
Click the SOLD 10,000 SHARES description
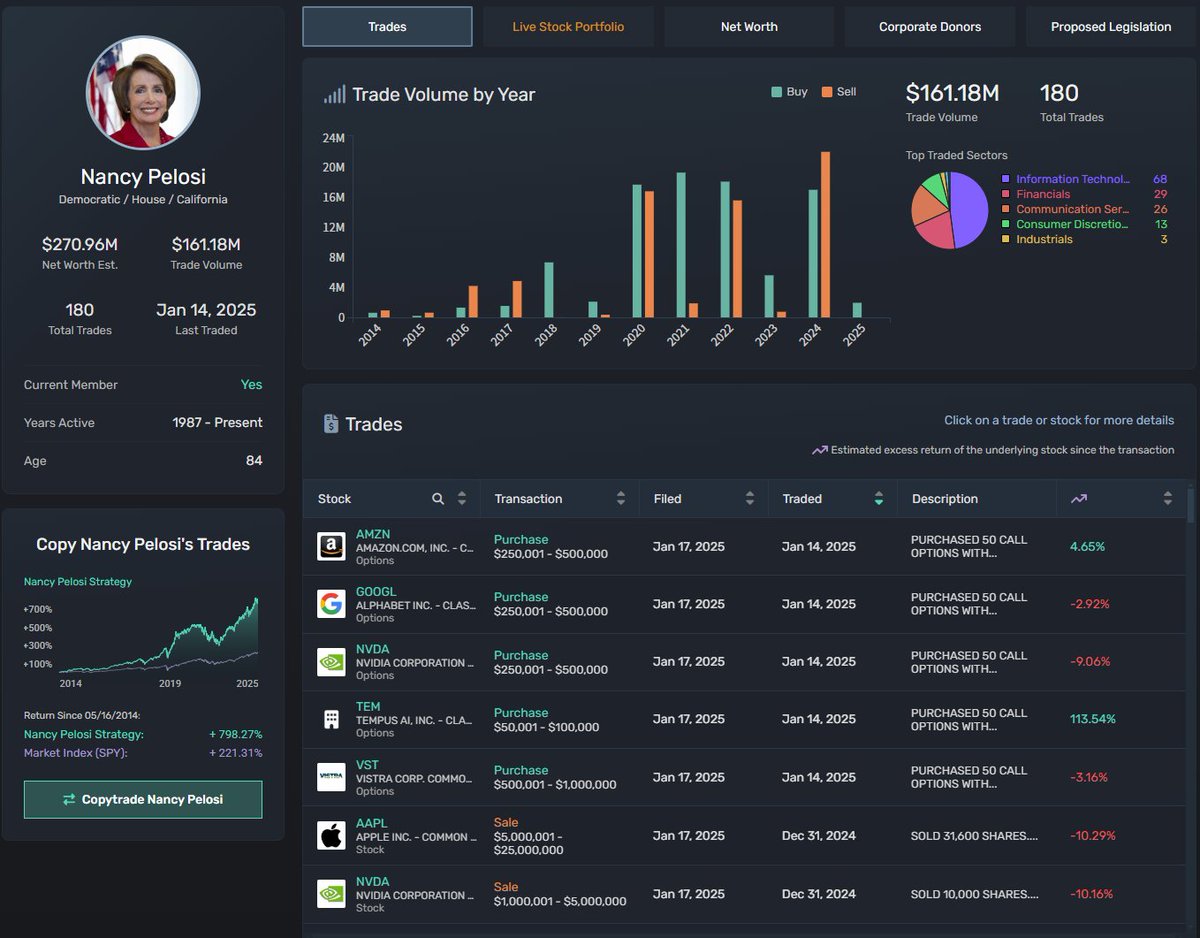pyautogui.click(x=974, y=894)
